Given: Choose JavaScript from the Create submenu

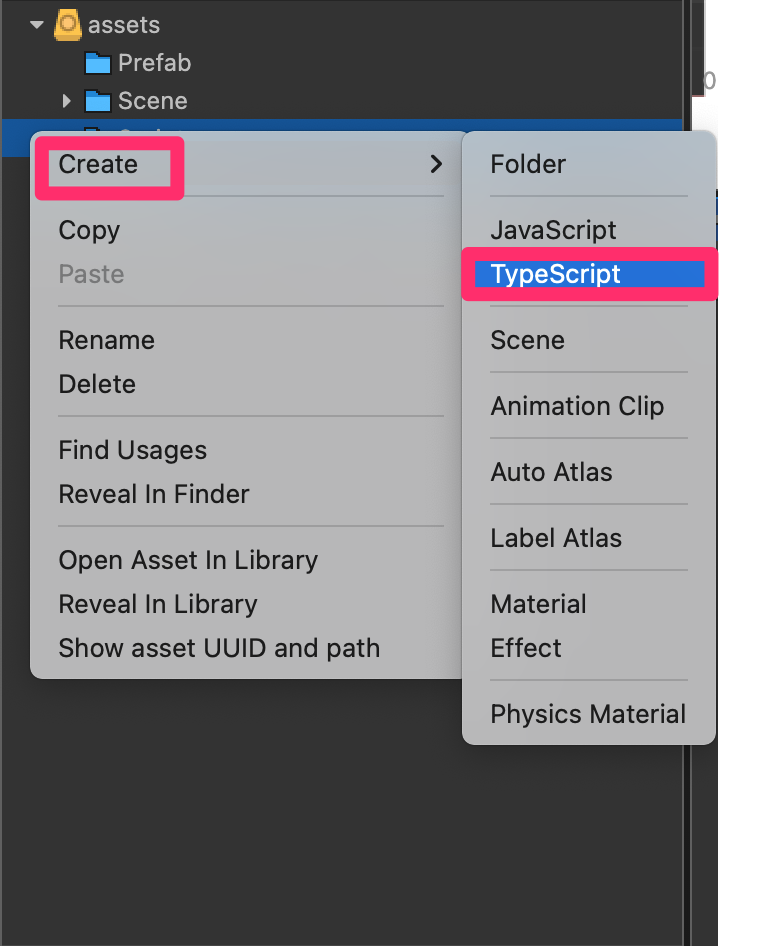Looking at the screenshot, I should [x=553, y=230].
